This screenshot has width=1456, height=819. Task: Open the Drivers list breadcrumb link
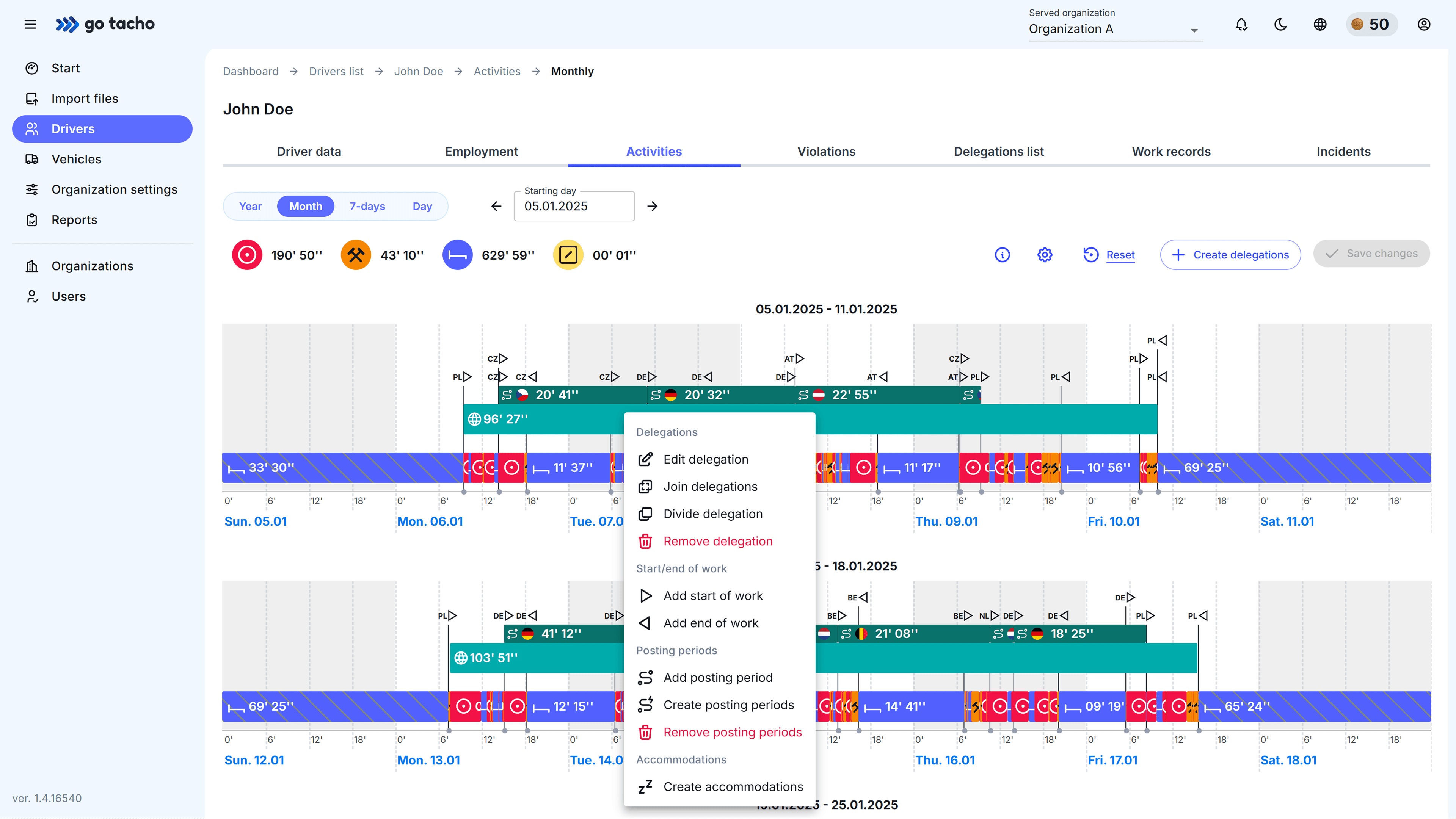pyautogui.click(x=336, y=71)
